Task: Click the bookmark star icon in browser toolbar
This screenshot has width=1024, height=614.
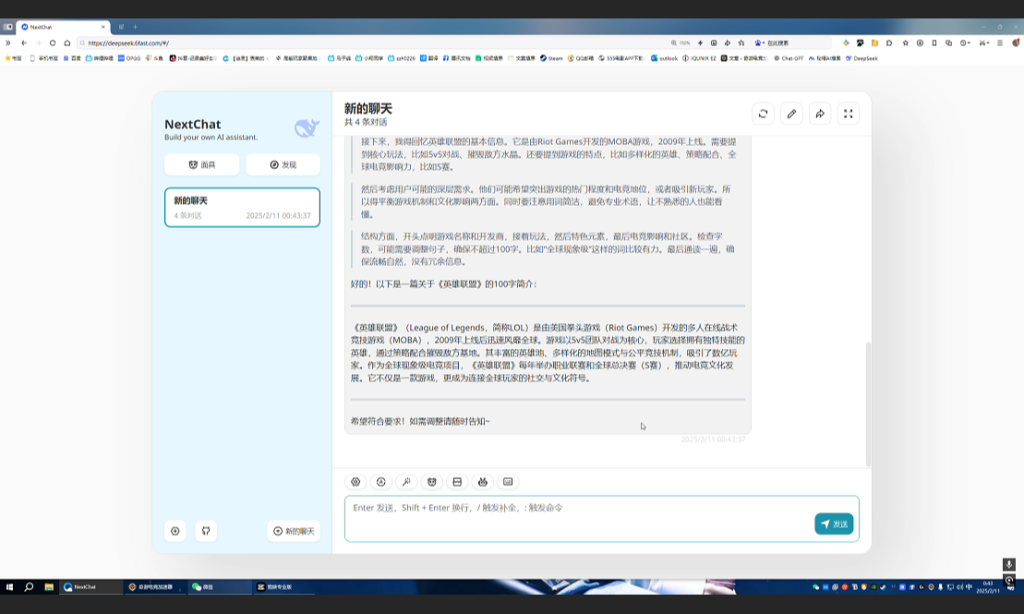Action: pyautogui.click(x=906, y=43)
